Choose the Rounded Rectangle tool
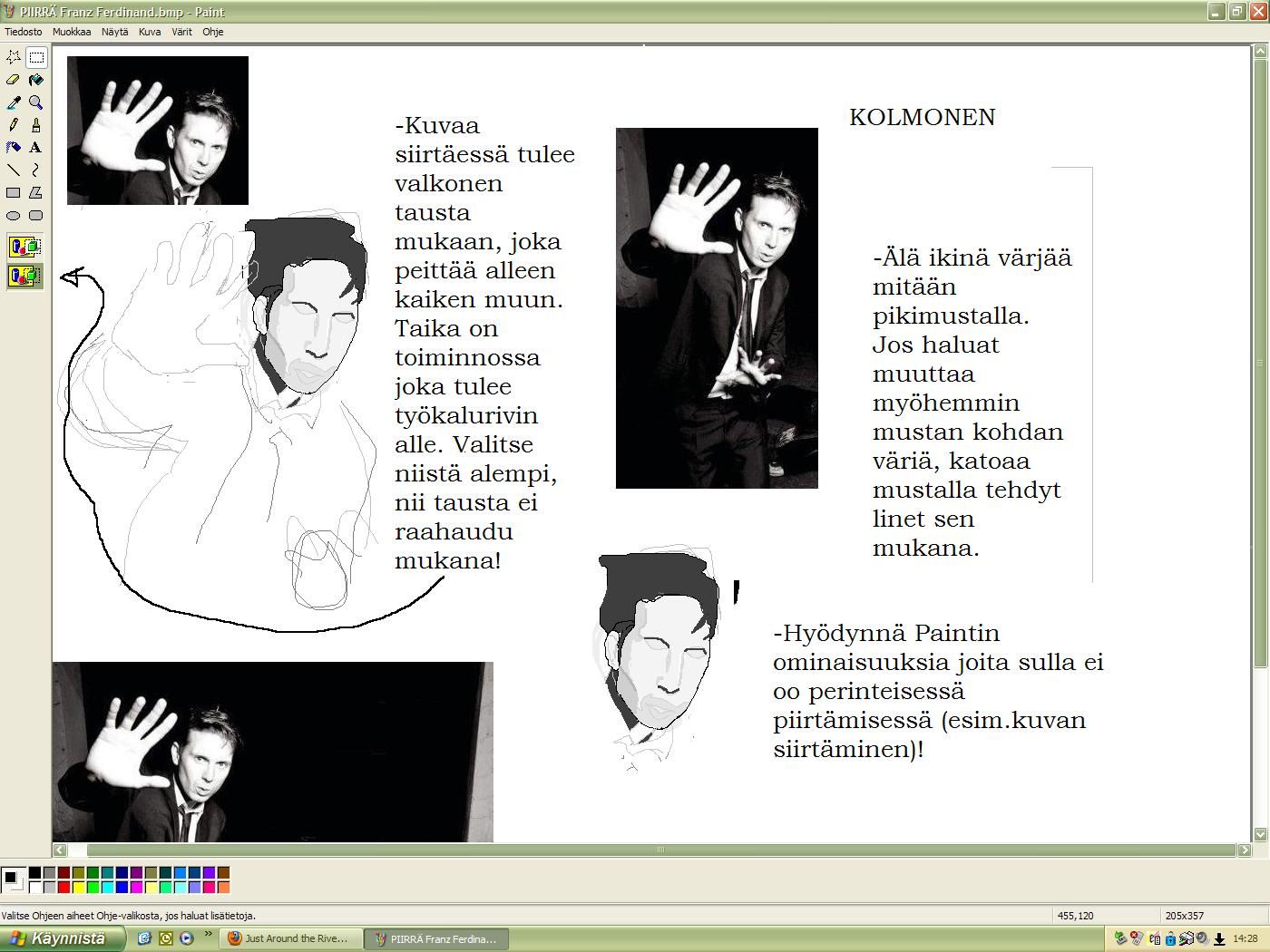1270x952 pixels. [x=36, y=216]
